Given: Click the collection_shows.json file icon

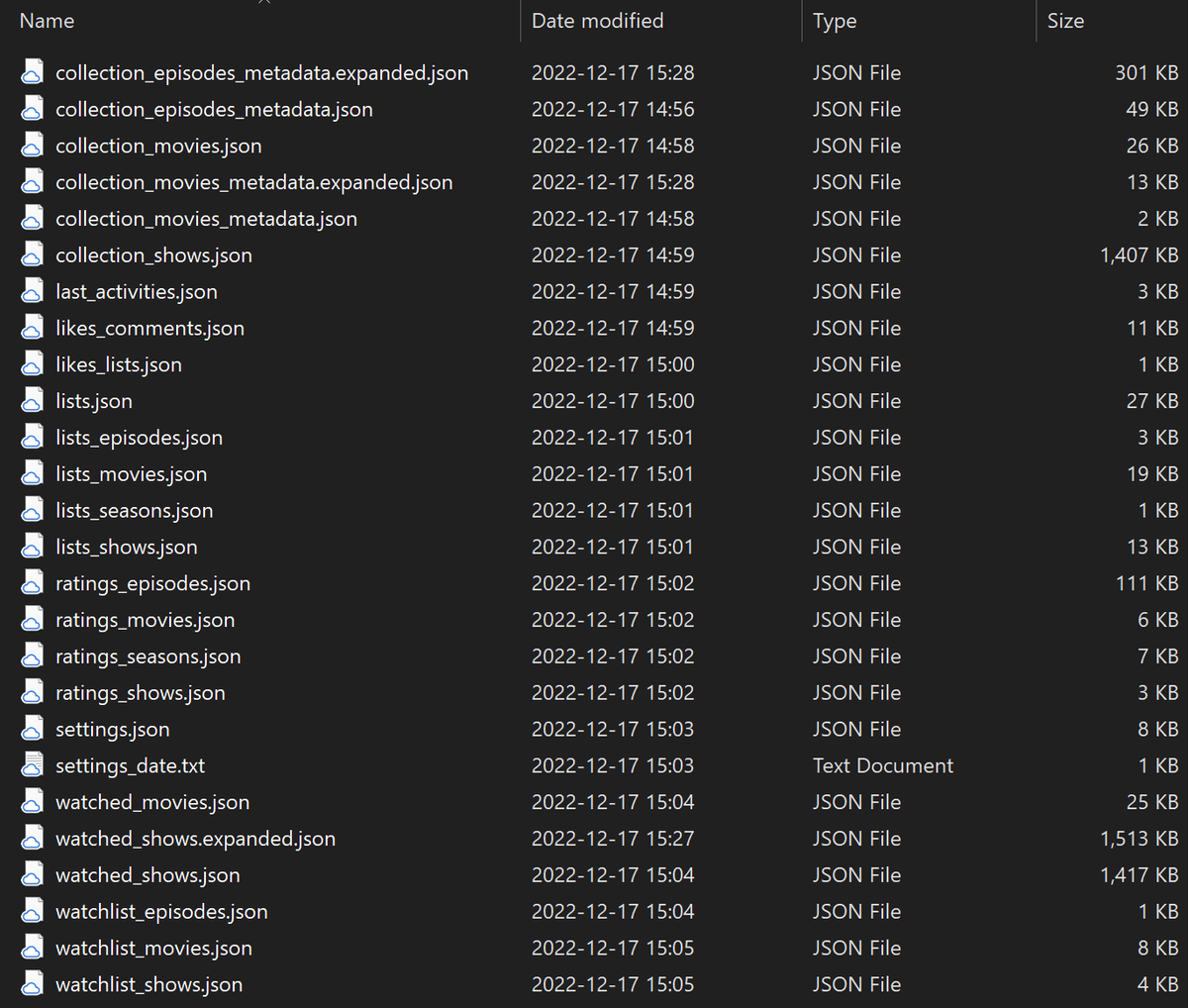Looking at the screenshot, I should [x=33, y=255].
